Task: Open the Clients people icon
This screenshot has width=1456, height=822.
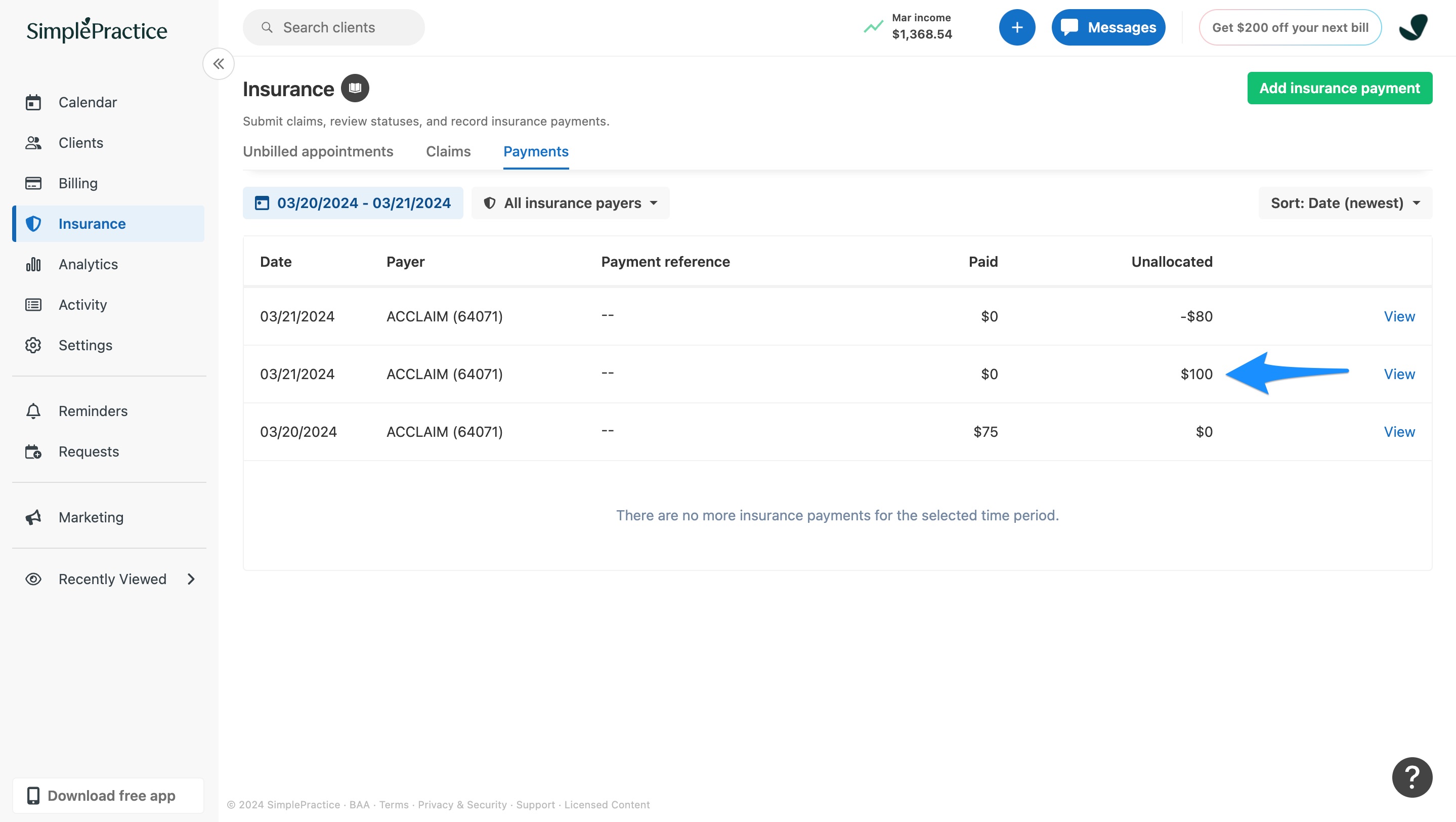Action: pos(33,143)
